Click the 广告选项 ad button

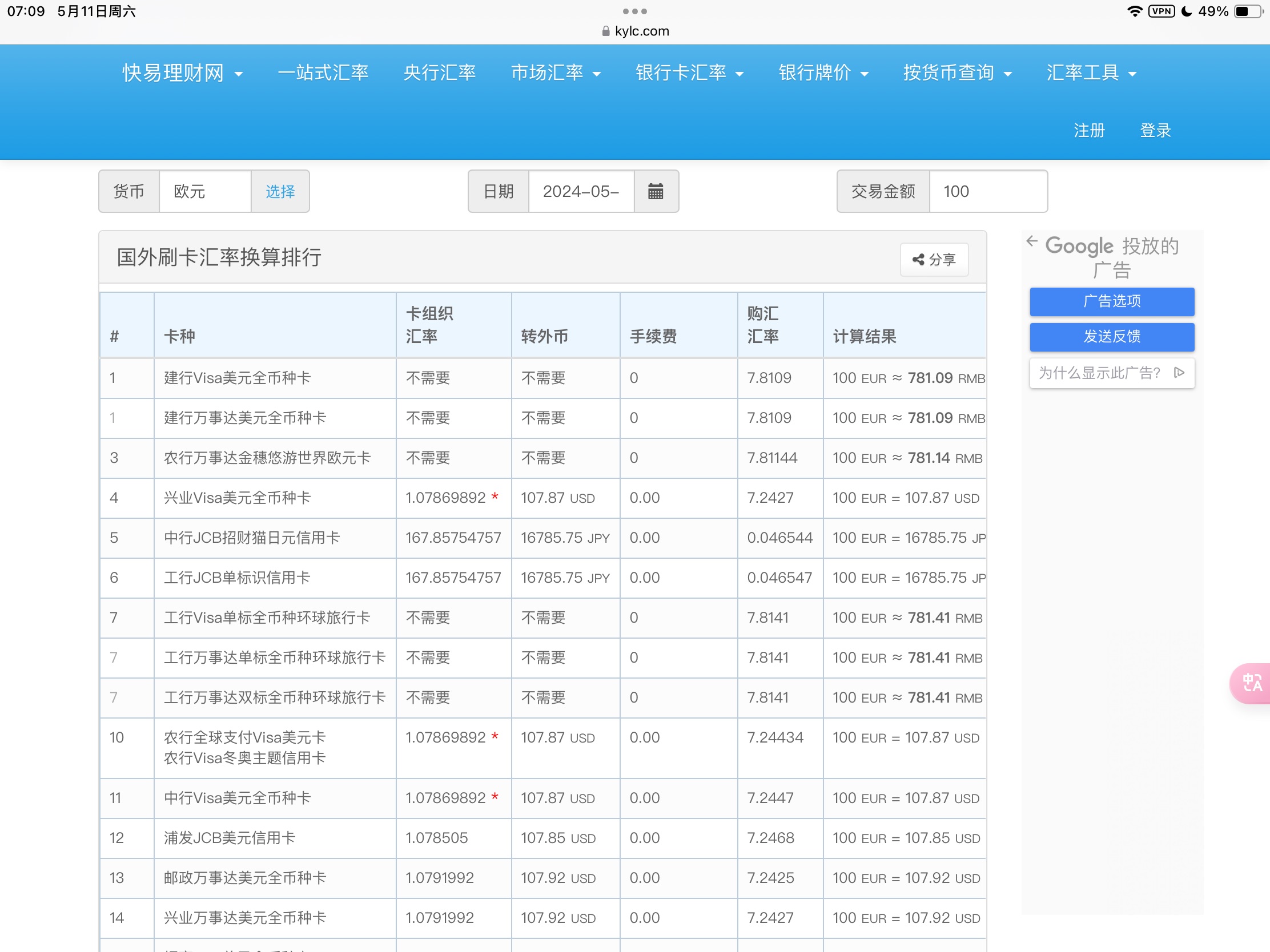[x=1112, y=301]
